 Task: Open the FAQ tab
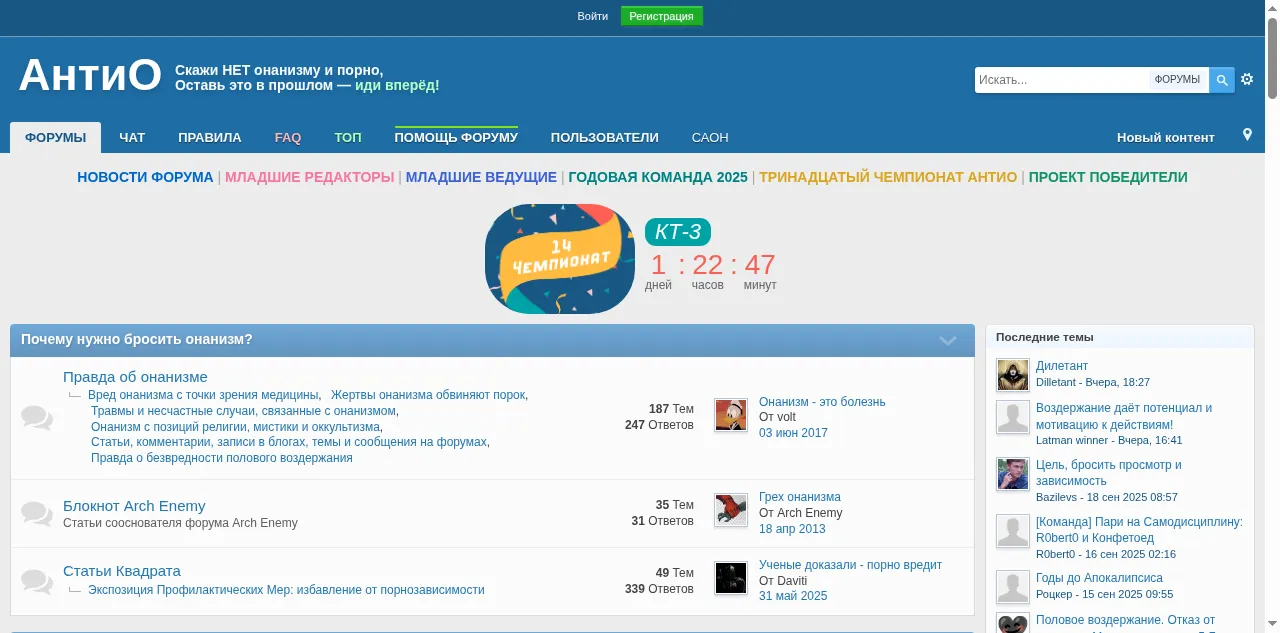tap(288, 138)
